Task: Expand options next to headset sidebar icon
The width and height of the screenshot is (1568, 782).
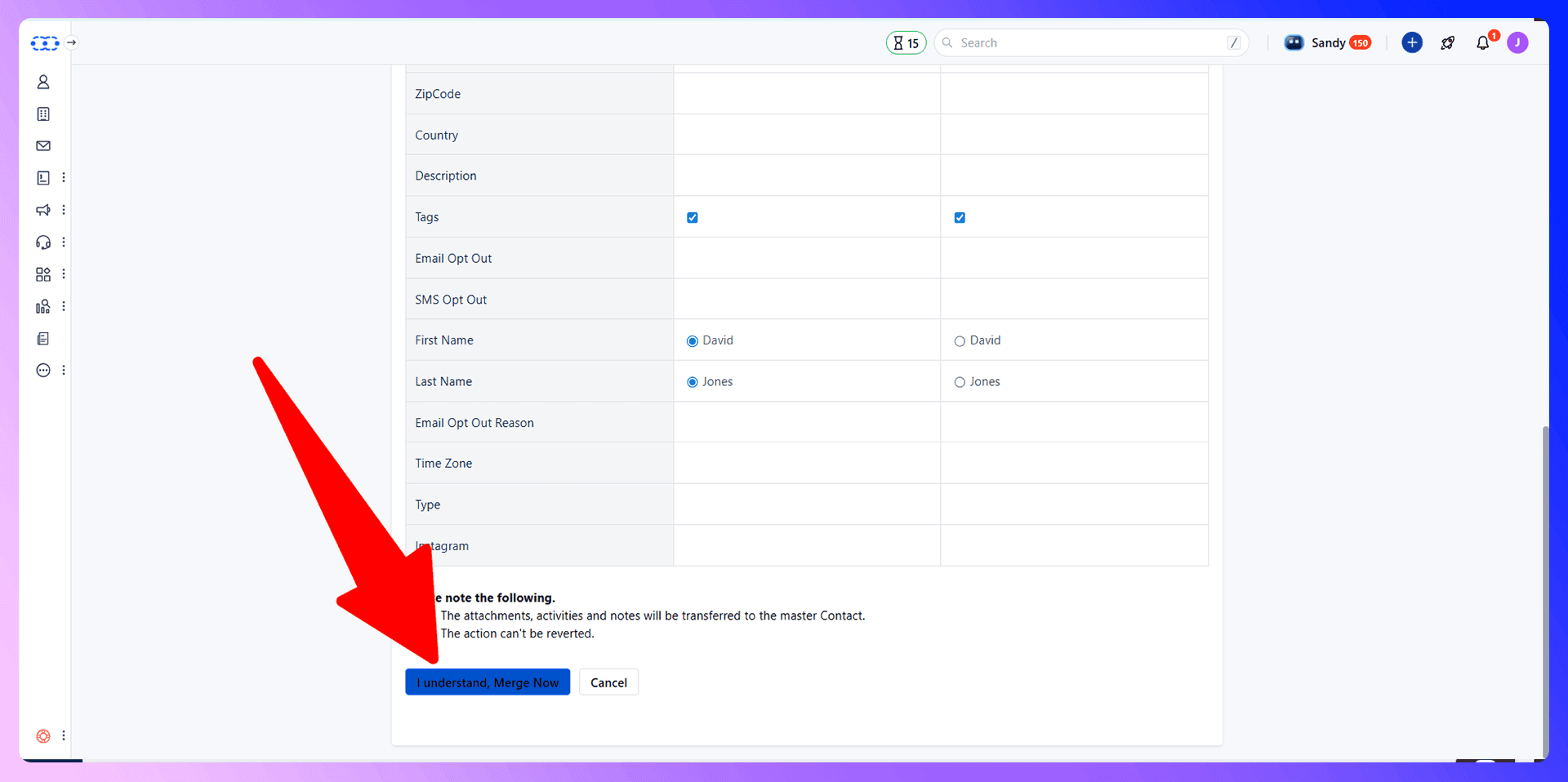Action: [x=64, y=242]
